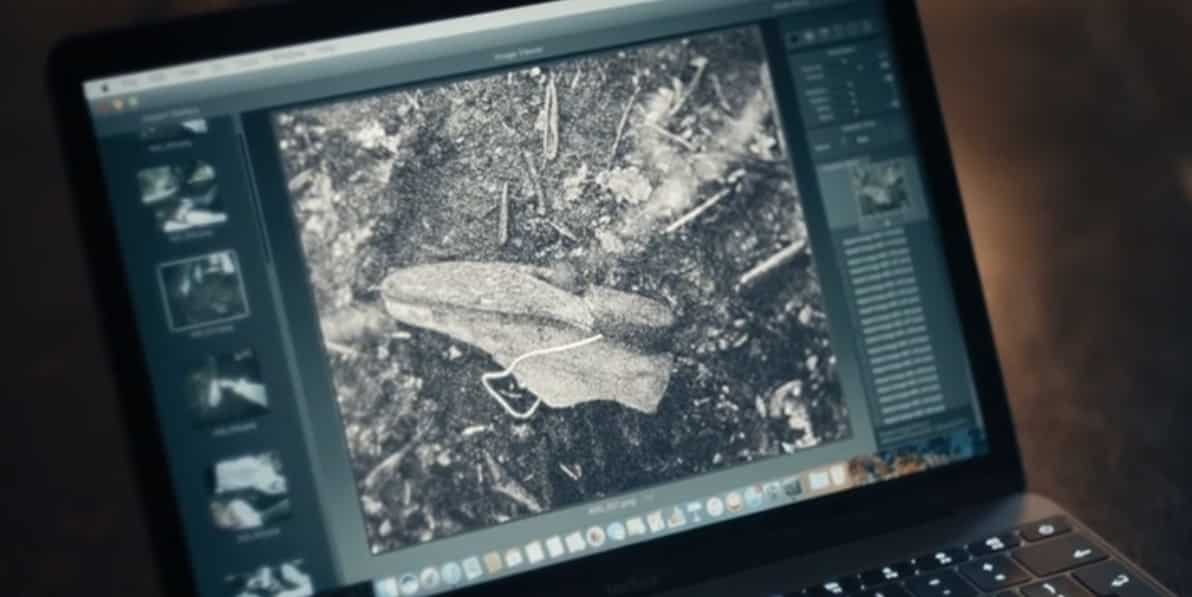1192x597 pixels.
Task: Click the Apple menu icon in menu bar
Action: pos(103,88)
